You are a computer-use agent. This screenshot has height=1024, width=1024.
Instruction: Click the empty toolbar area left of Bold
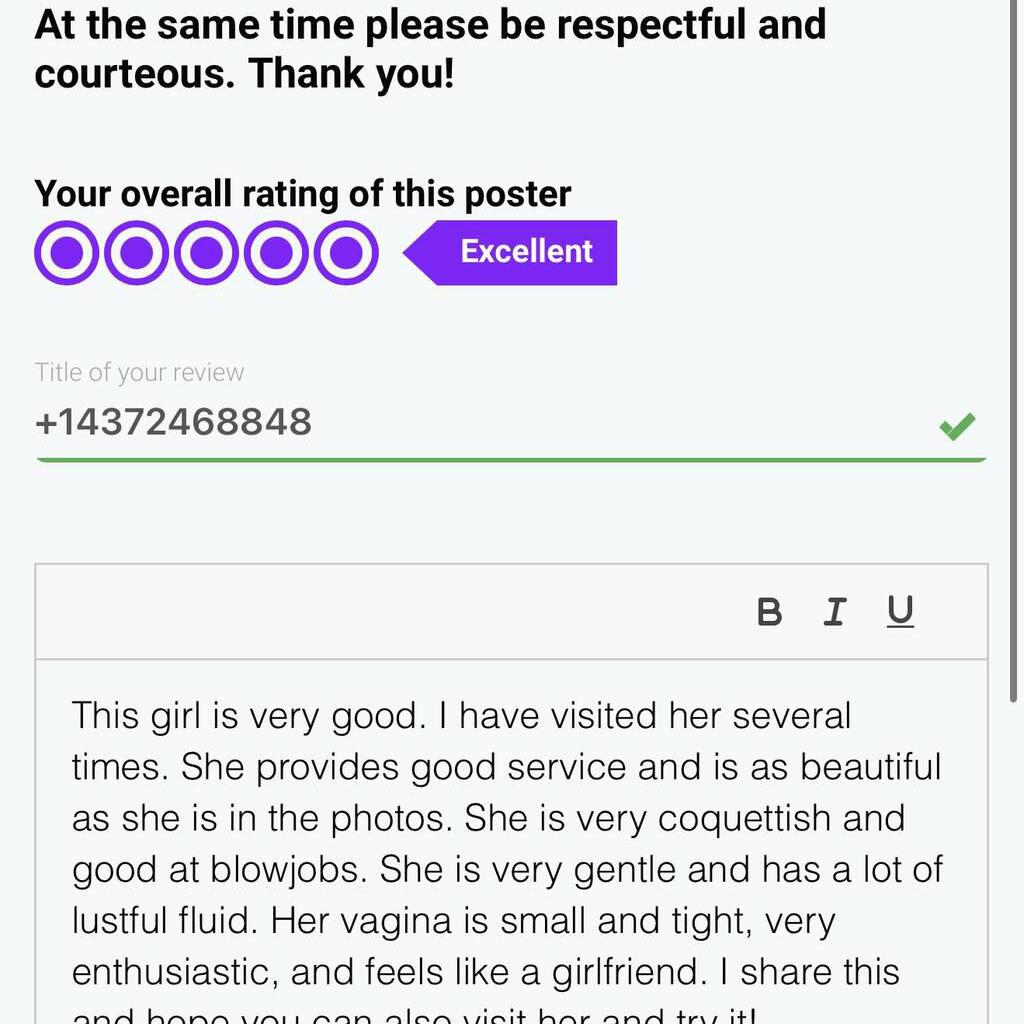[x=380, y=612]
